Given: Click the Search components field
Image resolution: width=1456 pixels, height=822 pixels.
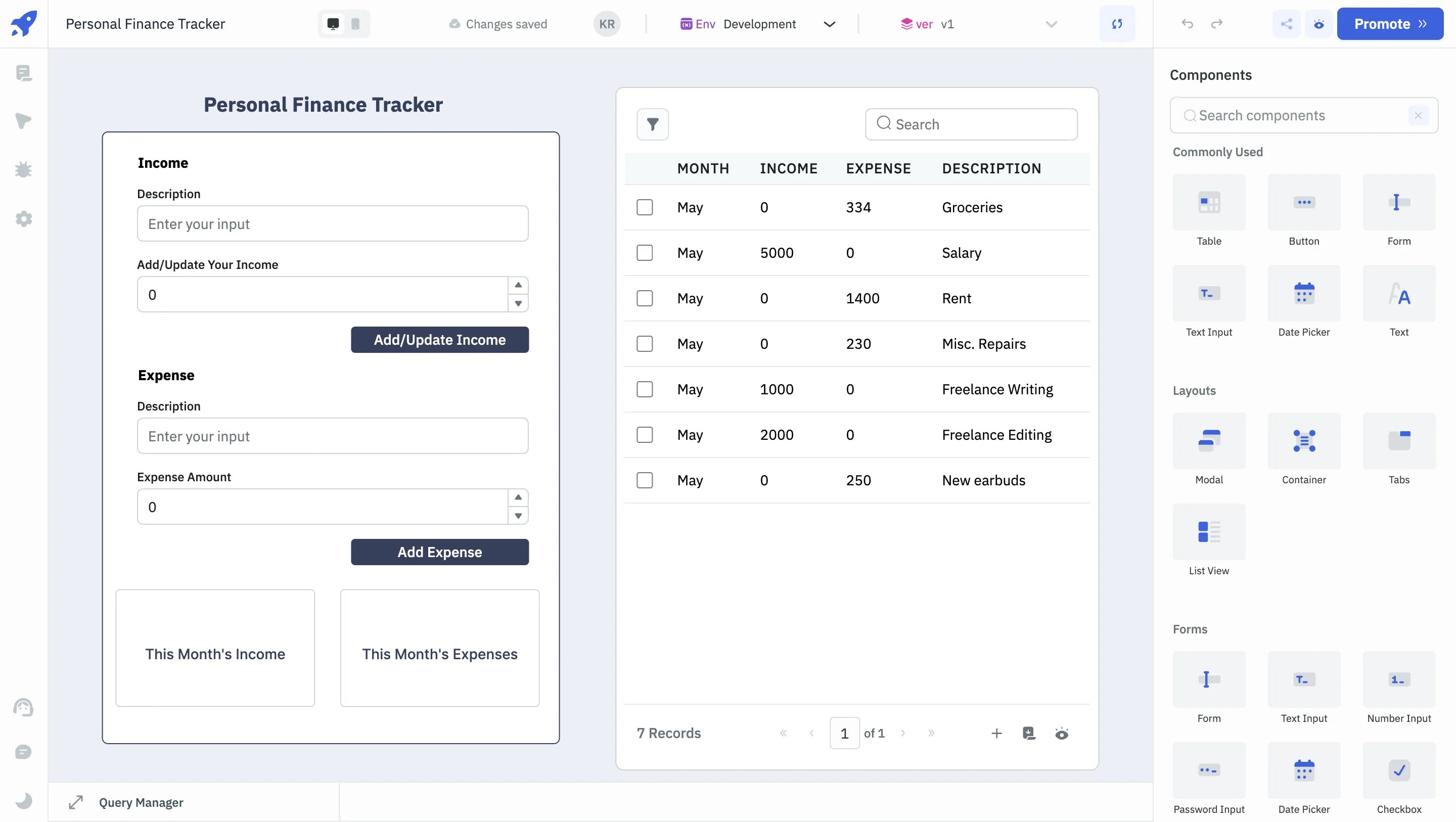Looking at the screenshot, I should 1294,115.
